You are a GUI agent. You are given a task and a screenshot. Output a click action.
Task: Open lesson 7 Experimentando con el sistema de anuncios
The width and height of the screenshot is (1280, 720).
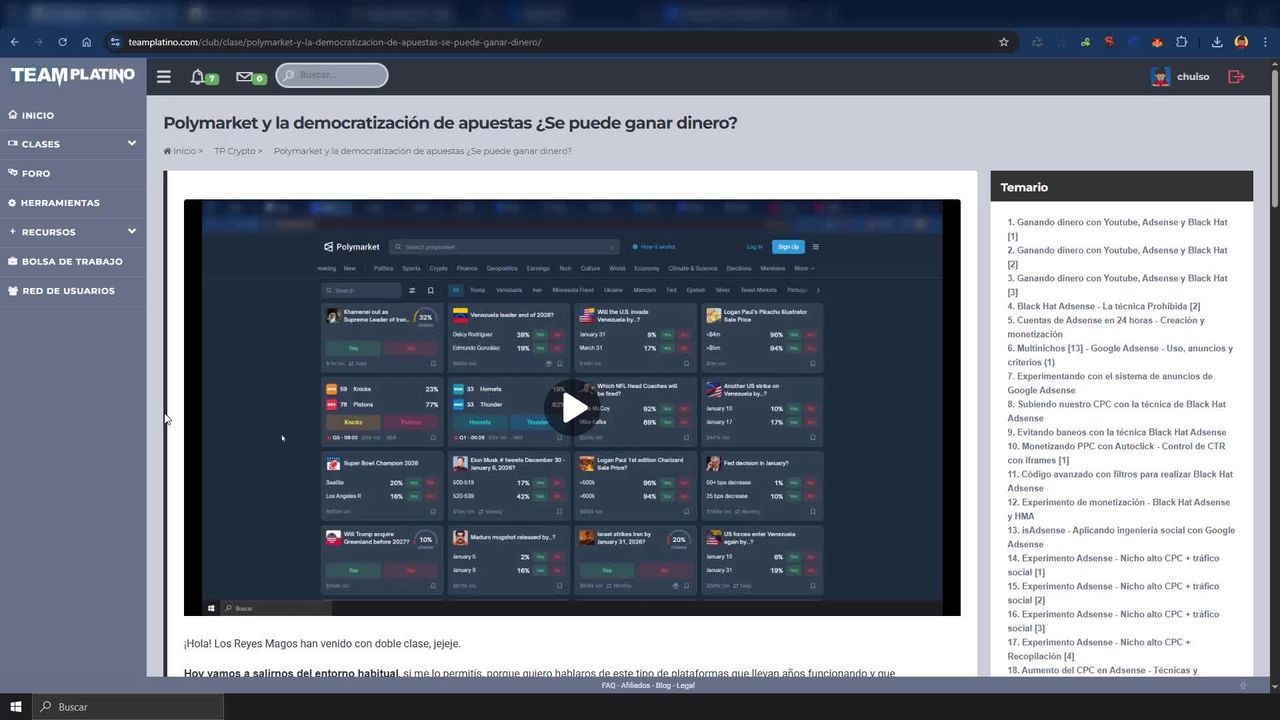(1110, 383)
